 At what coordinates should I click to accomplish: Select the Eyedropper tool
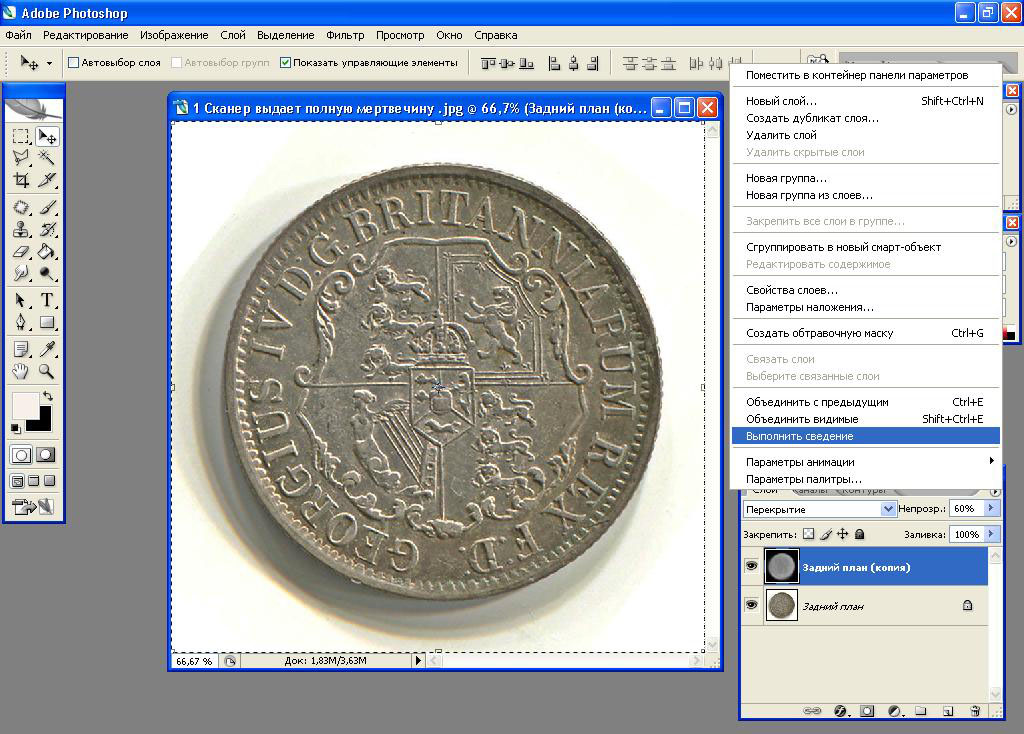[x=47, y=349]
